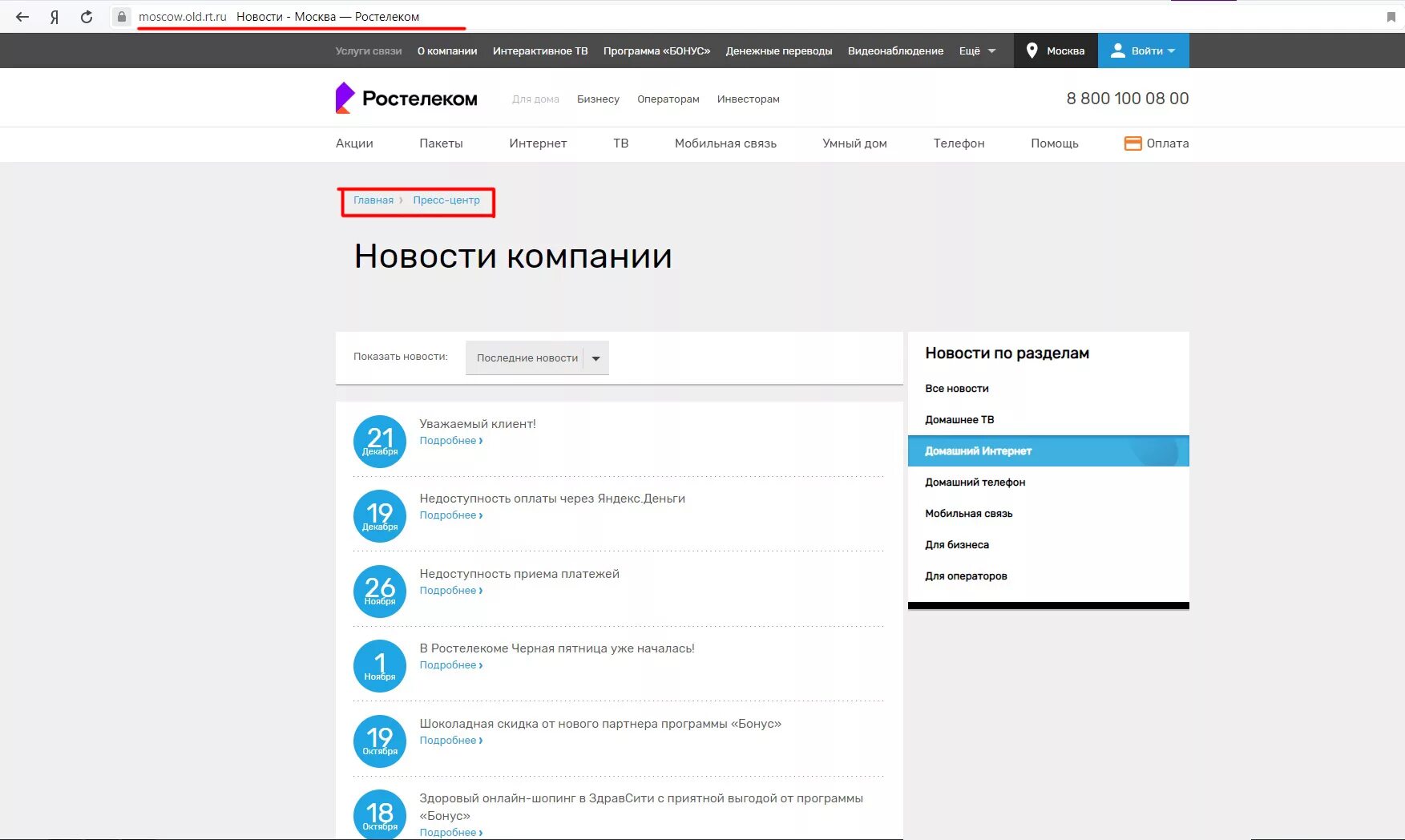Screen dimensions: 1405x840
Task: Click the Пресс-центр breadcrumb link
Action: point(446,200)
